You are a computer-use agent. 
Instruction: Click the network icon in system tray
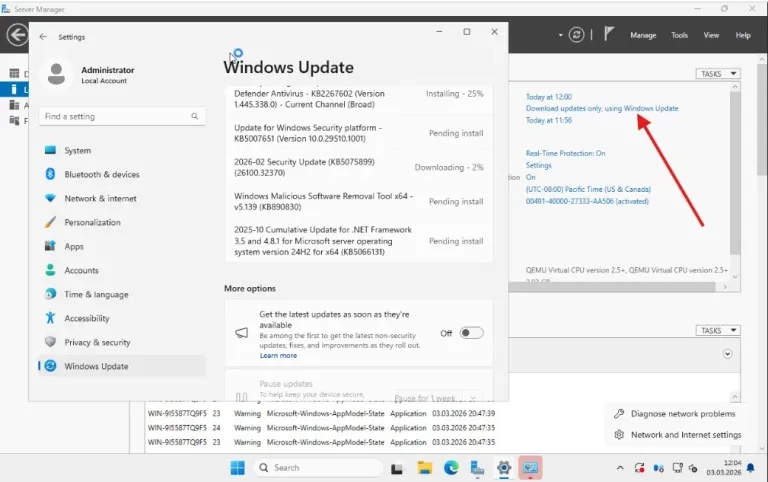click(677, 468)
